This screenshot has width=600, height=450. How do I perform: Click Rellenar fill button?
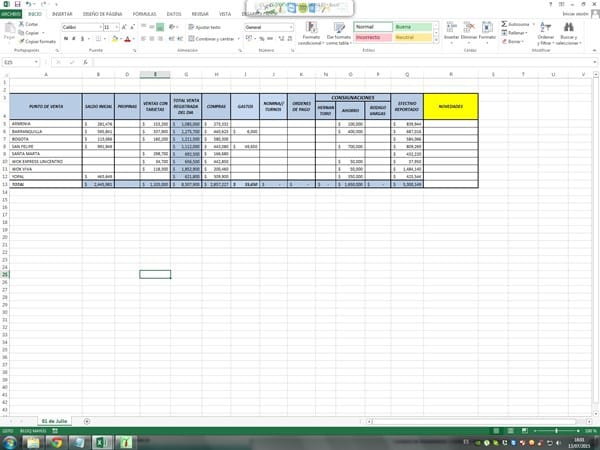point(515,33)
